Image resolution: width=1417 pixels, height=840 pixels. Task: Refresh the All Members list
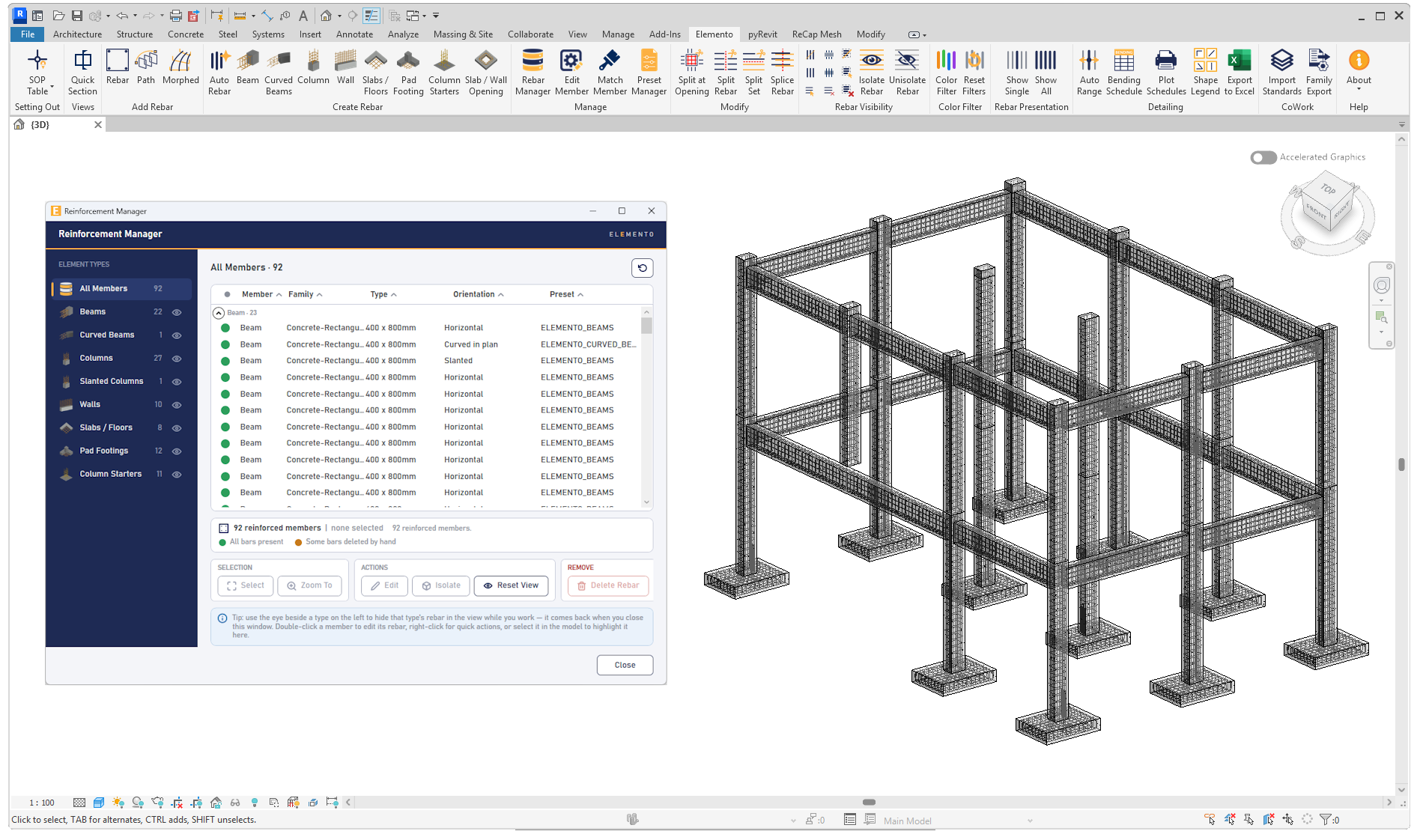click(643, 268)
